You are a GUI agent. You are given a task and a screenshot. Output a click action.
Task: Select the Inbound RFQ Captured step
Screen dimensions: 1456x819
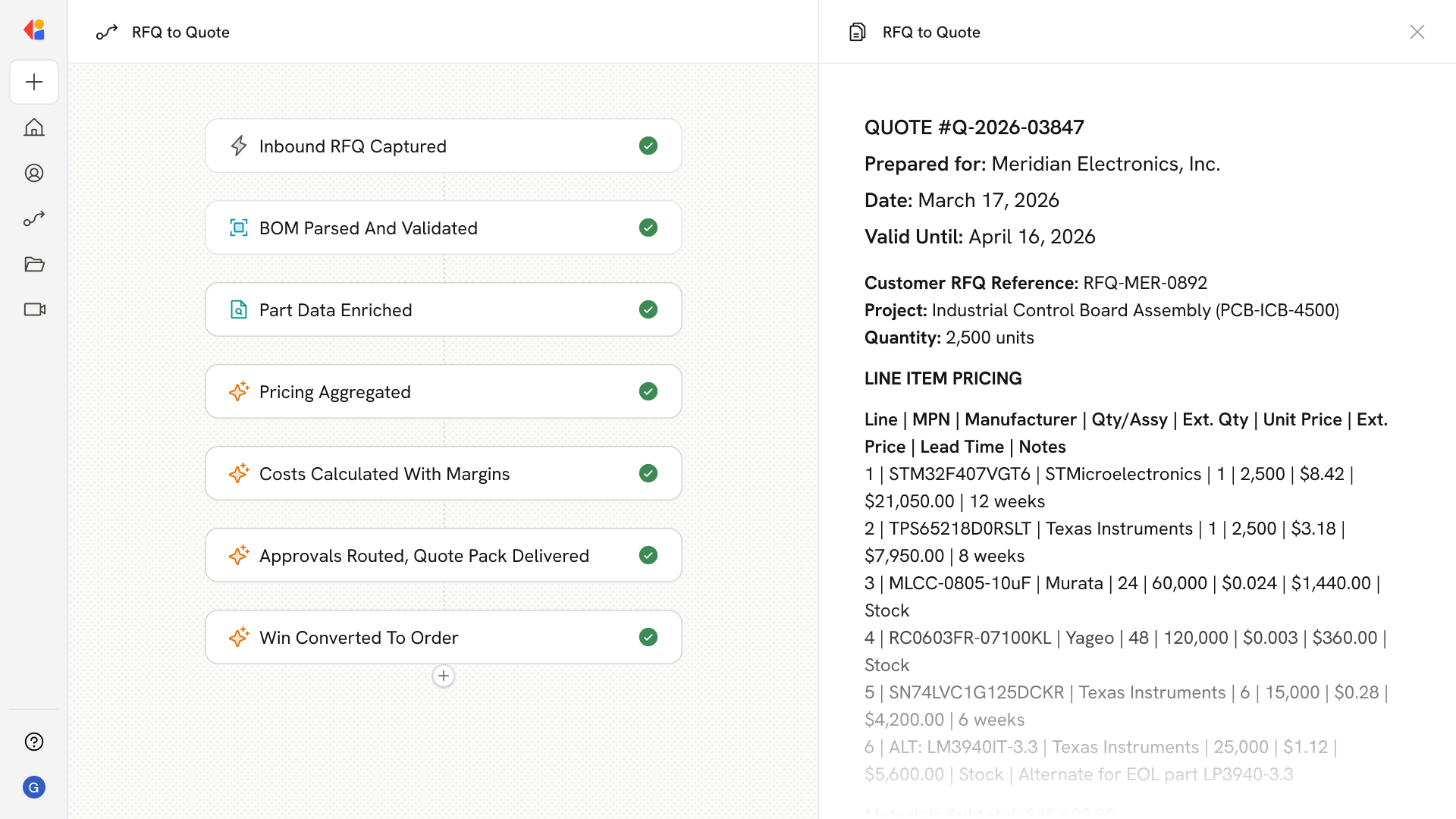443,146
